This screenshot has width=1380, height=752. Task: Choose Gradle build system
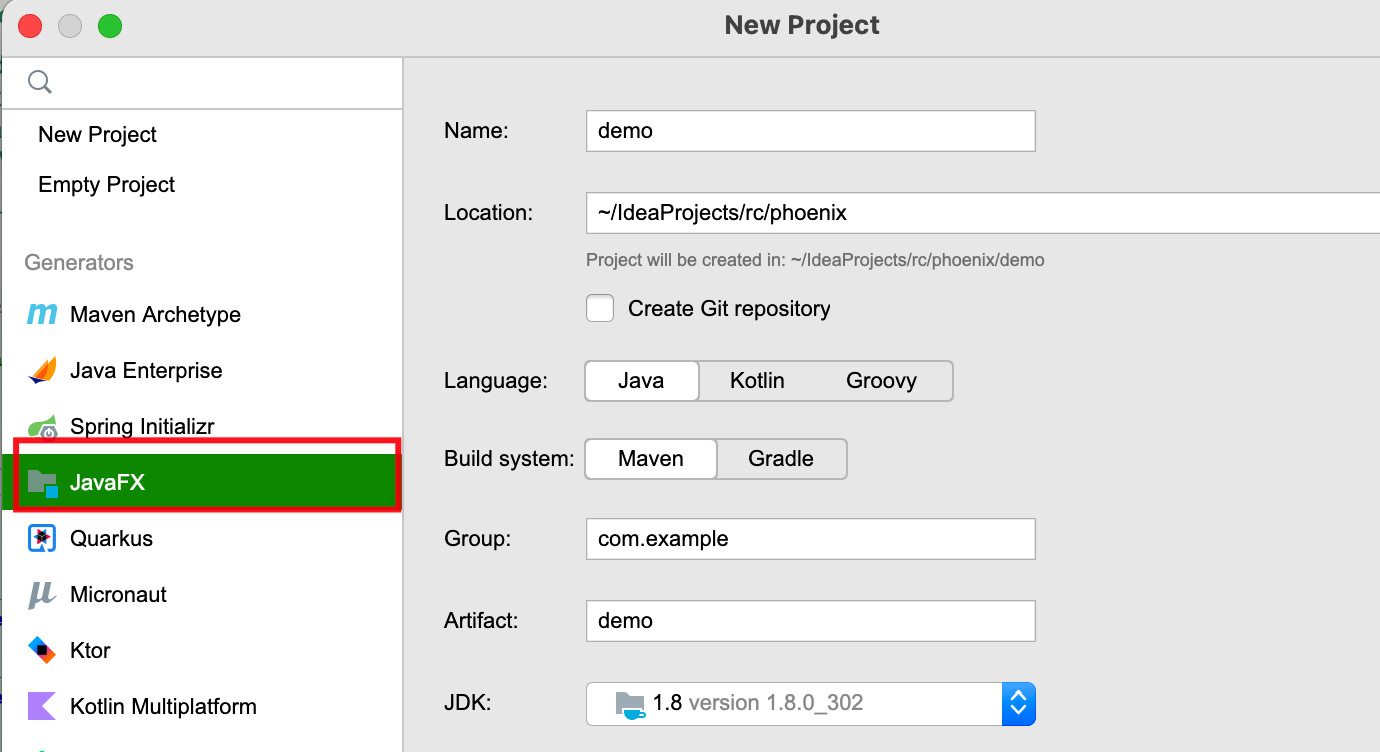[781, 459]
